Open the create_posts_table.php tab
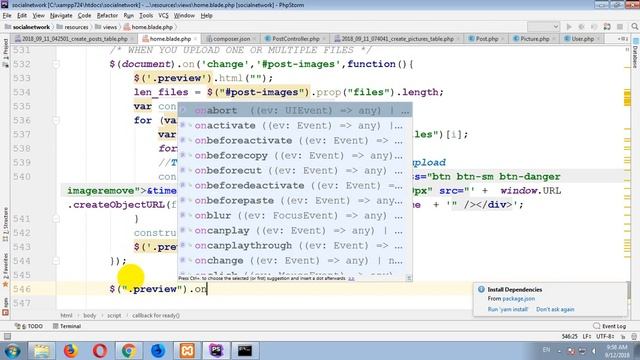This screenshot has width=640, height=360. (74, 39)
